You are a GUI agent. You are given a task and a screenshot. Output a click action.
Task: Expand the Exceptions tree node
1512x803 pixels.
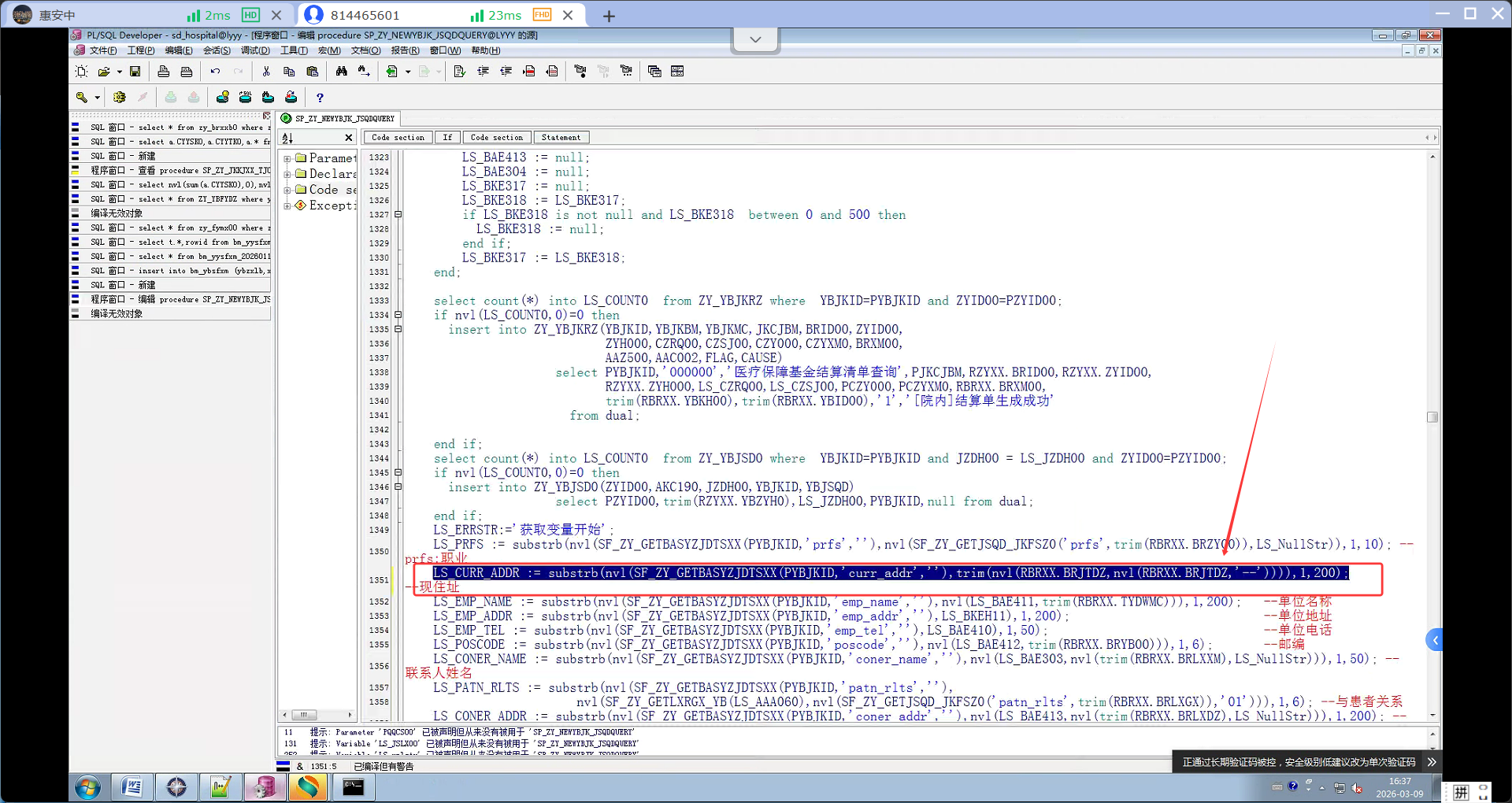(x=287, y=205)
